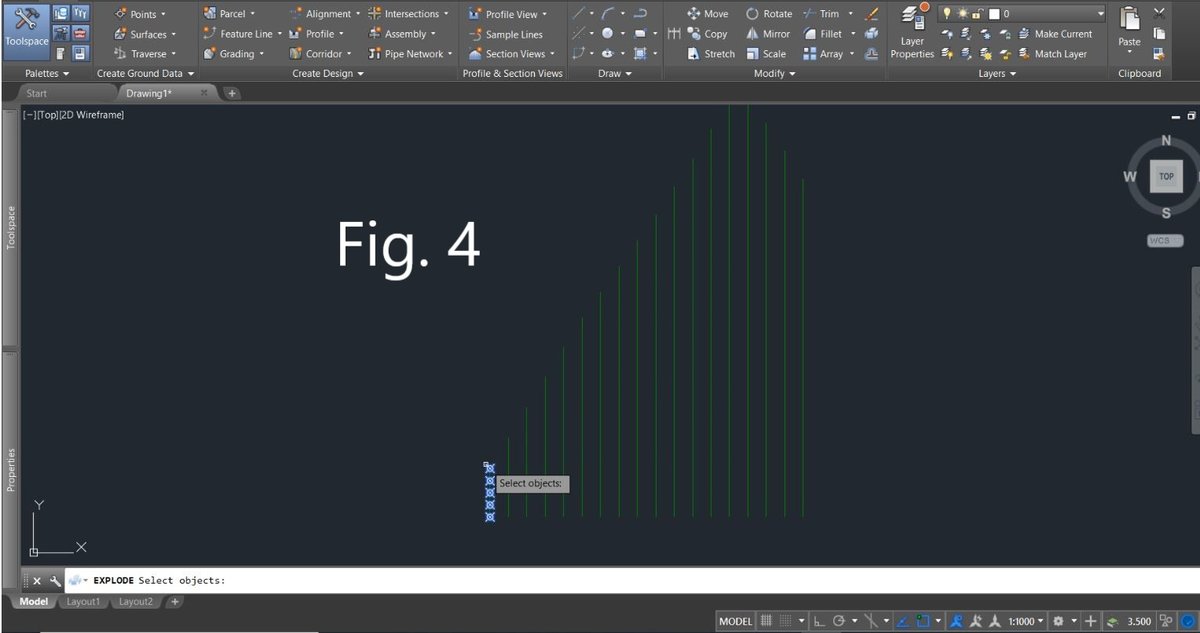
Task: Expand the Layers panel
Action: [x=997, y=74]
